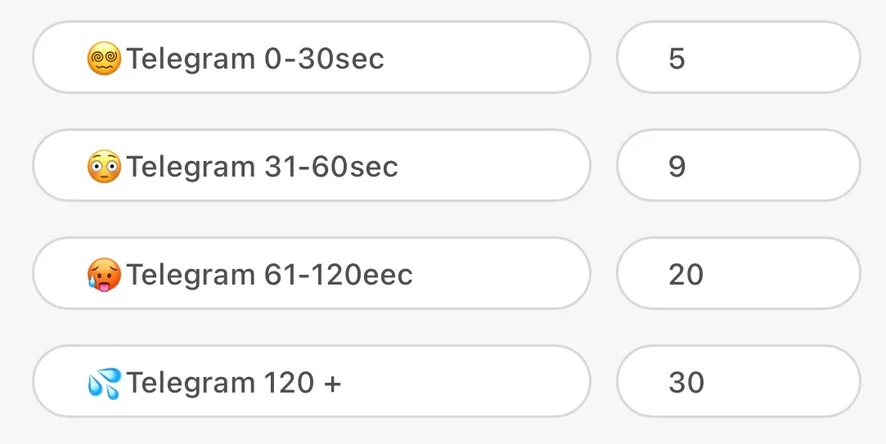Viewport: 886px width, 444px height.
Task: Select the value field showing 9
Action: coord(738,166)
